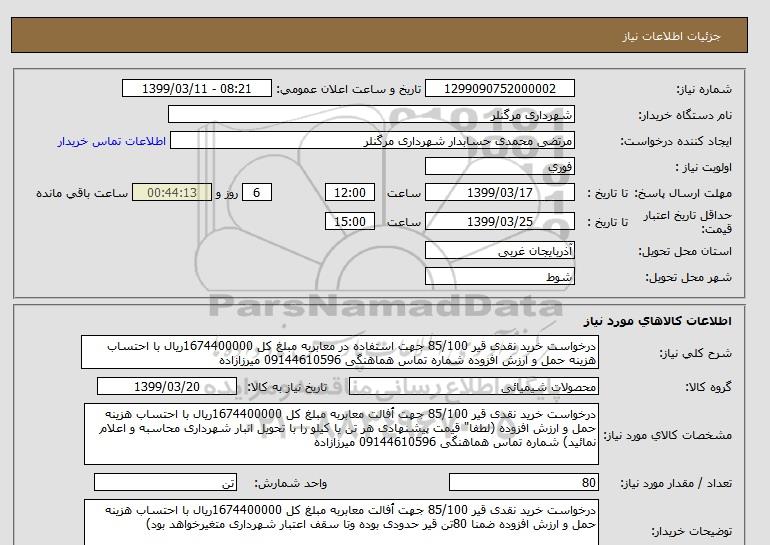This screenshot has width=770, height=545.
Task: Click the general description text box شرح کلی نیاز
Action: tap(340, 353)
